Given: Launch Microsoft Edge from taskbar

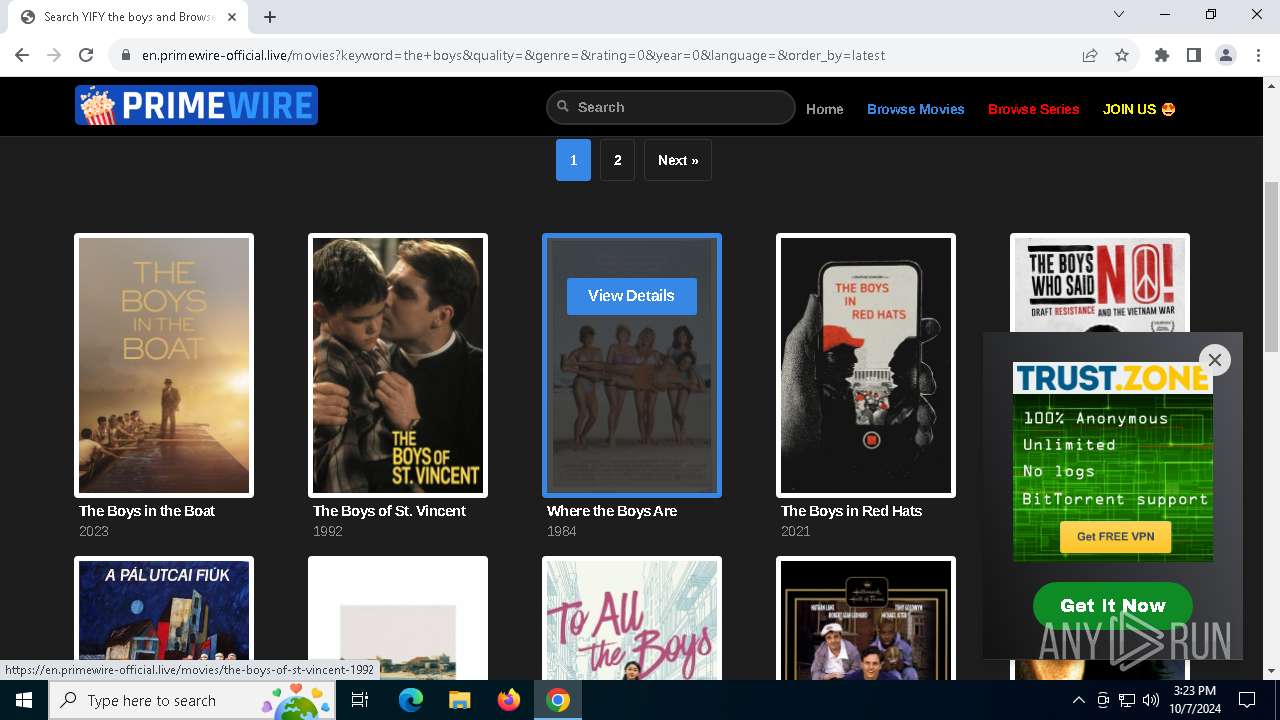Looking at the screenshot, I should (x=411, y=700).
